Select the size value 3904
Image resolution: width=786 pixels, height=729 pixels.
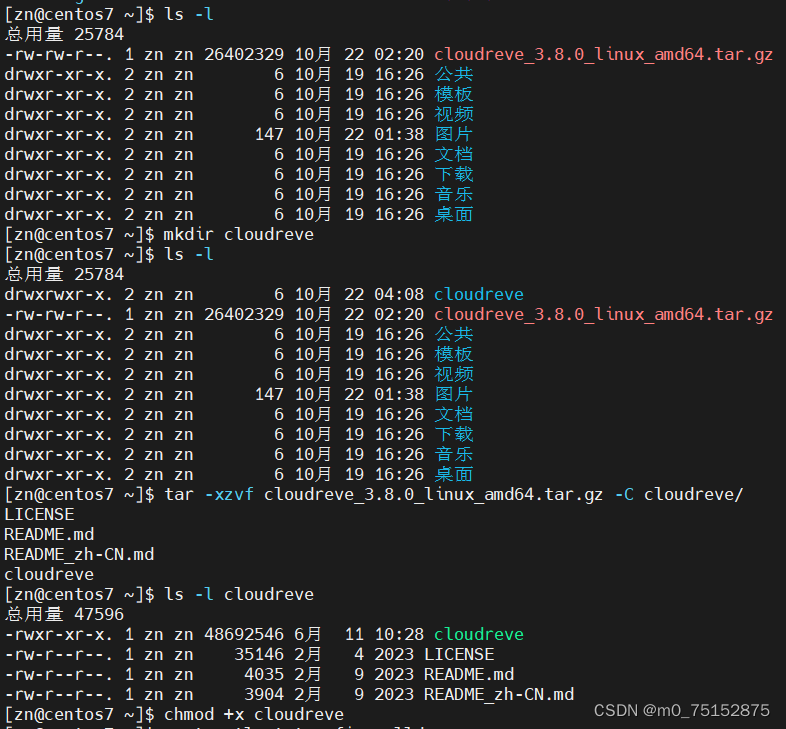tap(264, 695)
